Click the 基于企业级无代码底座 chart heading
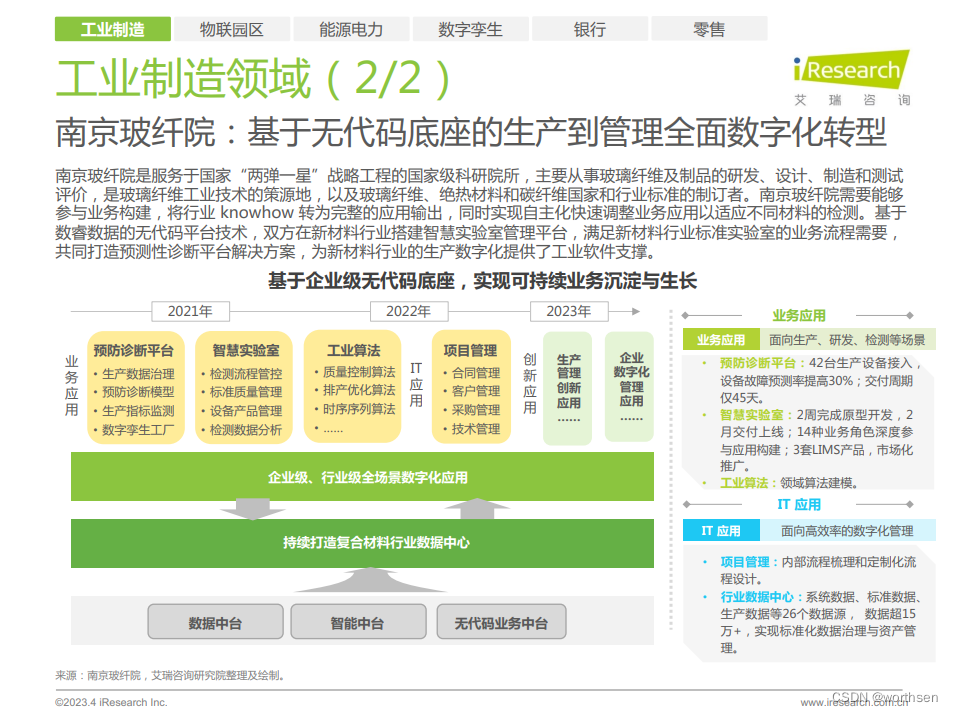953x712 pixels. 482,281
